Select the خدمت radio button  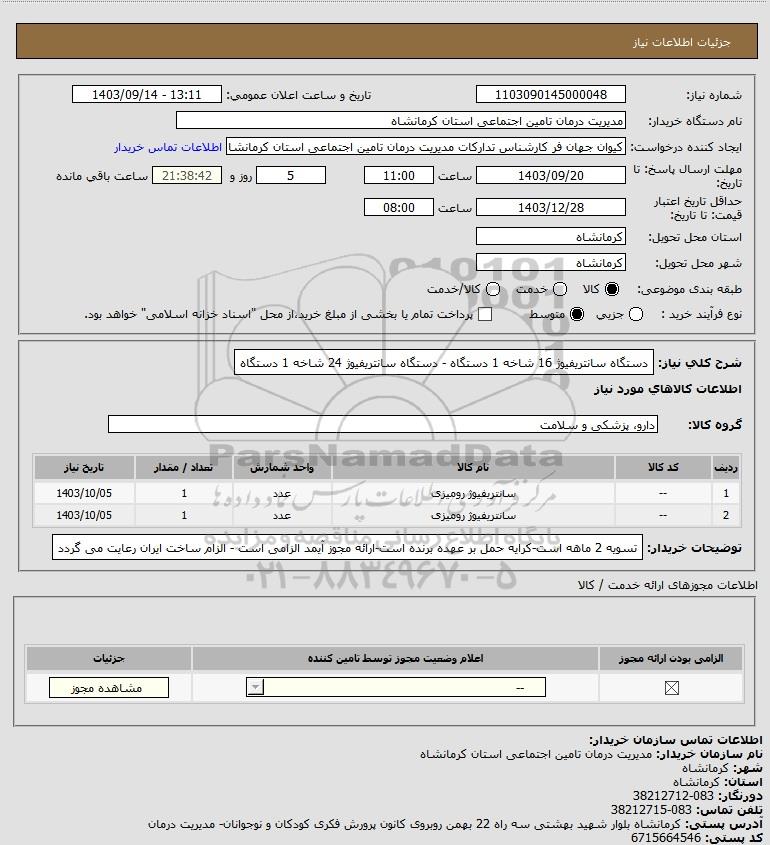(x=560, y=289)
